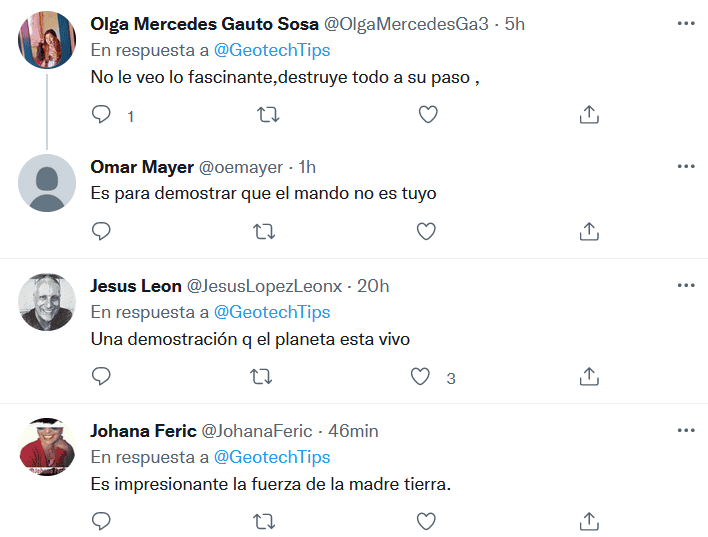Open more options on Omar Mayer's tweet

(x=685, y=166)
